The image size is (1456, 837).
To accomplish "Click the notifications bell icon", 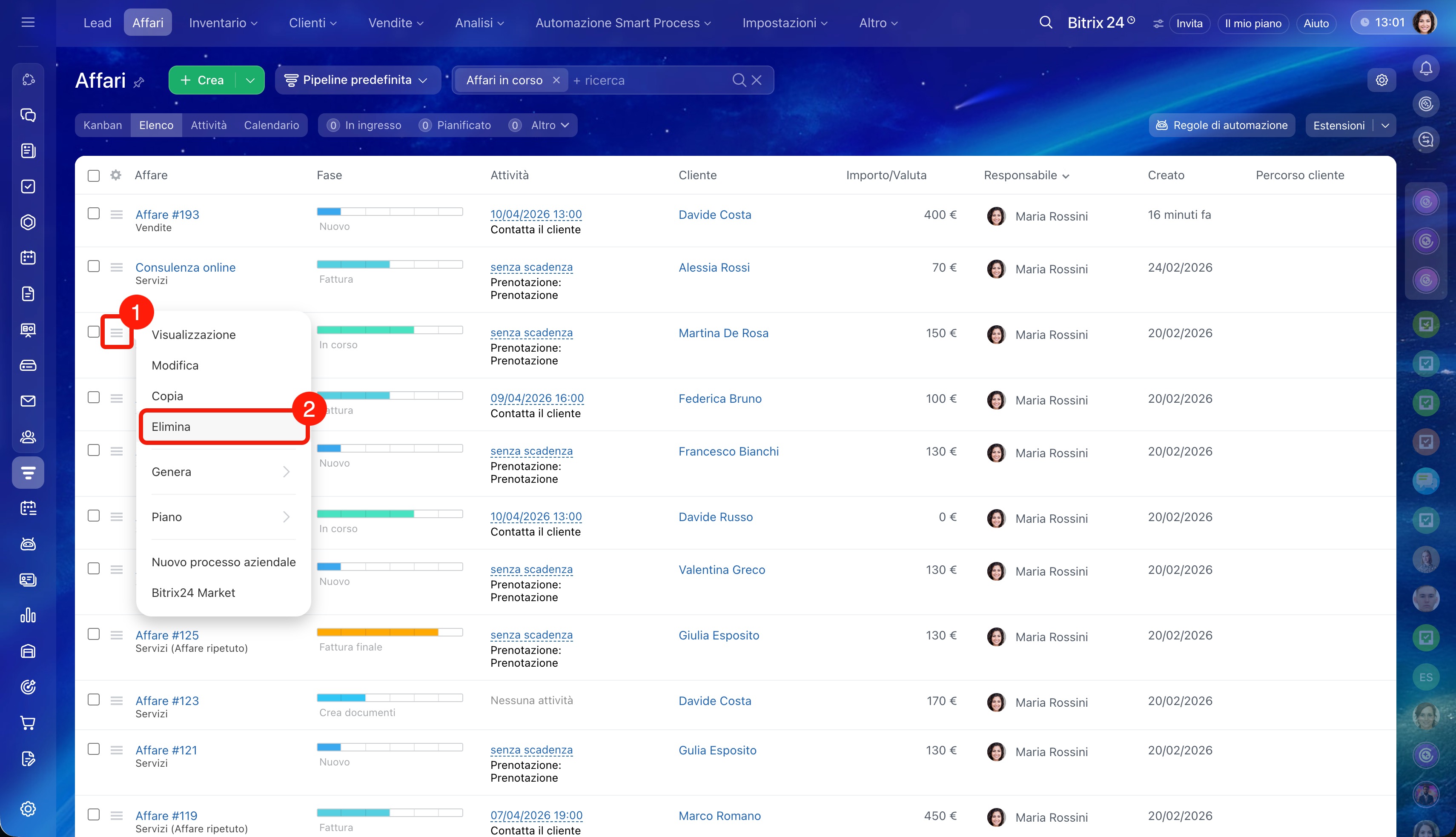I will tap(1425, 69).
